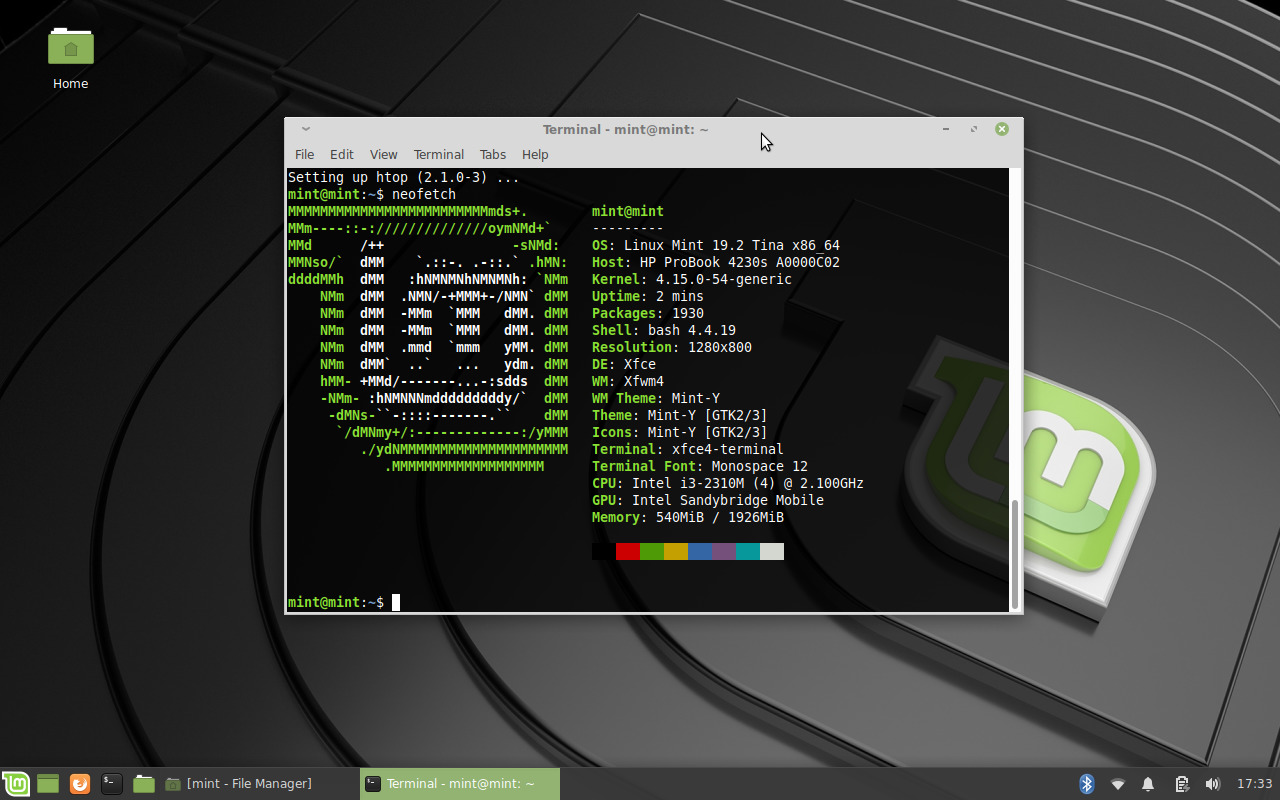The image size is (1280, 800).
Task: Click the 17:33 clock
Action: click(x=1254, y=784)
